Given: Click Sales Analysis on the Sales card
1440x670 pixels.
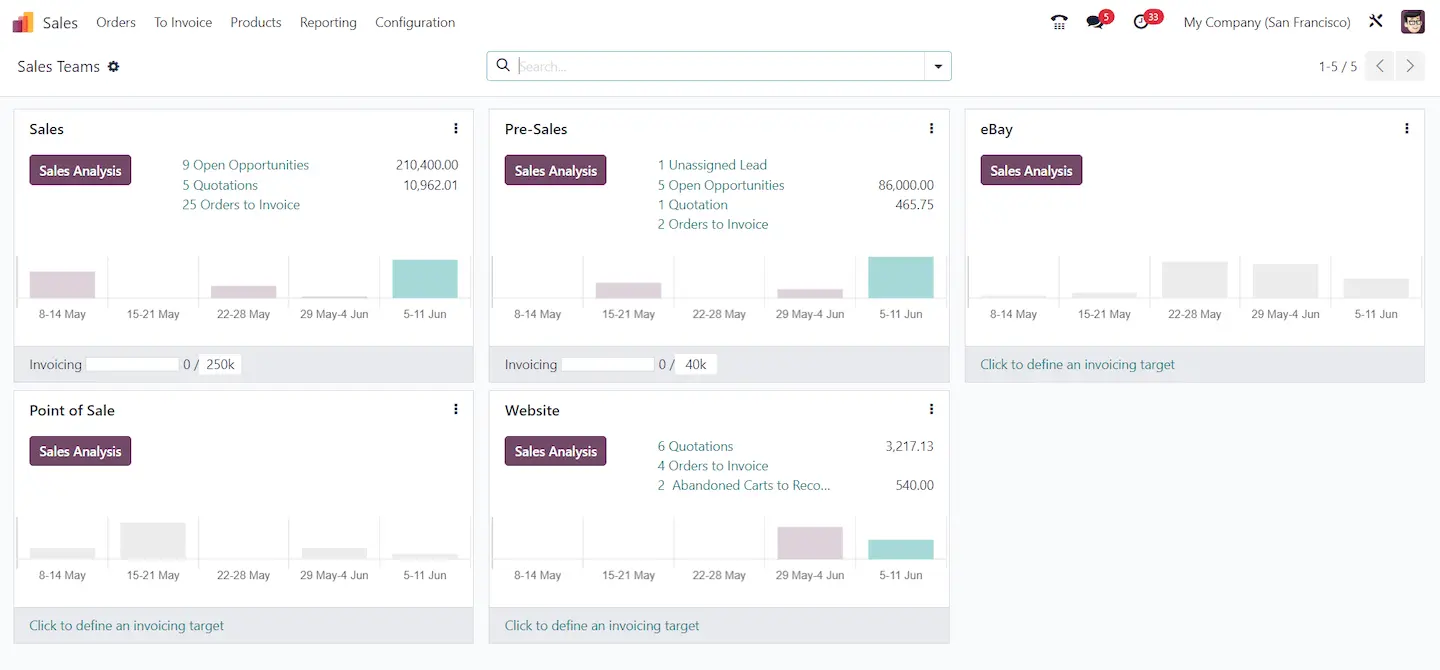Looking at the screenshot, I should point(80,170).
